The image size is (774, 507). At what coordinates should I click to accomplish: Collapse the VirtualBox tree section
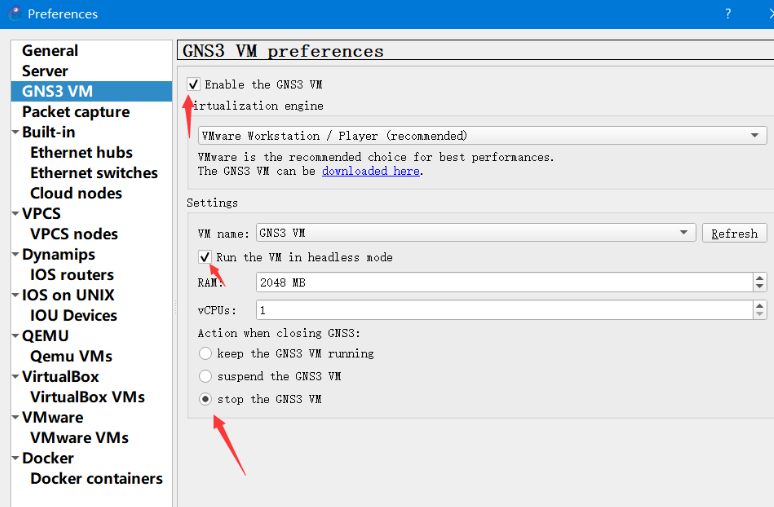pyautogui.click(x=15, y=376)
